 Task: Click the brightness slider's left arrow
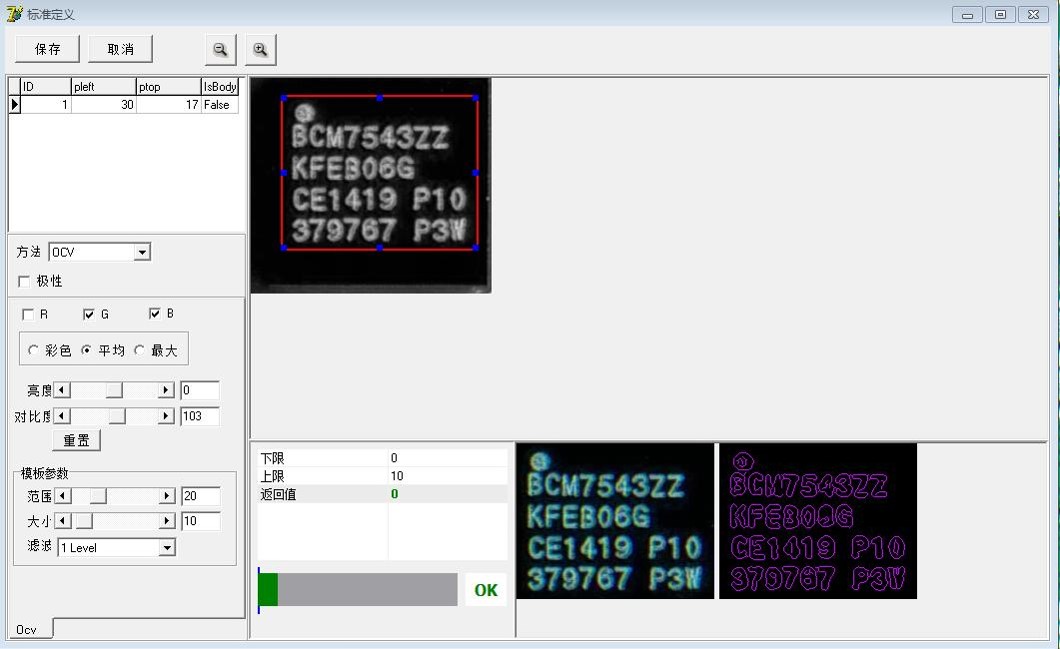pyautogui.click(x=61, y=390)
